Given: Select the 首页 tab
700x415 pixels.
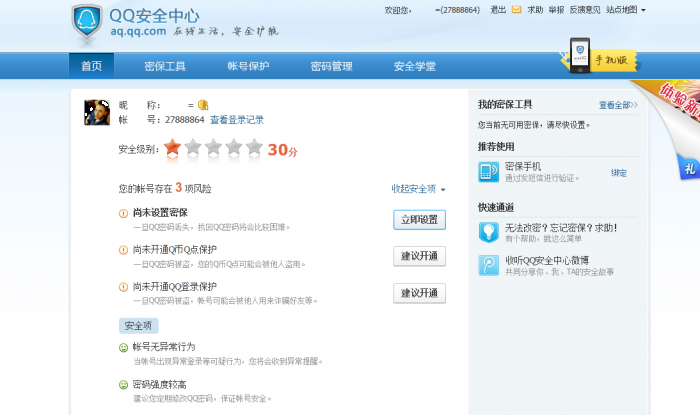Looking at the screenshot, I should 92,66.
